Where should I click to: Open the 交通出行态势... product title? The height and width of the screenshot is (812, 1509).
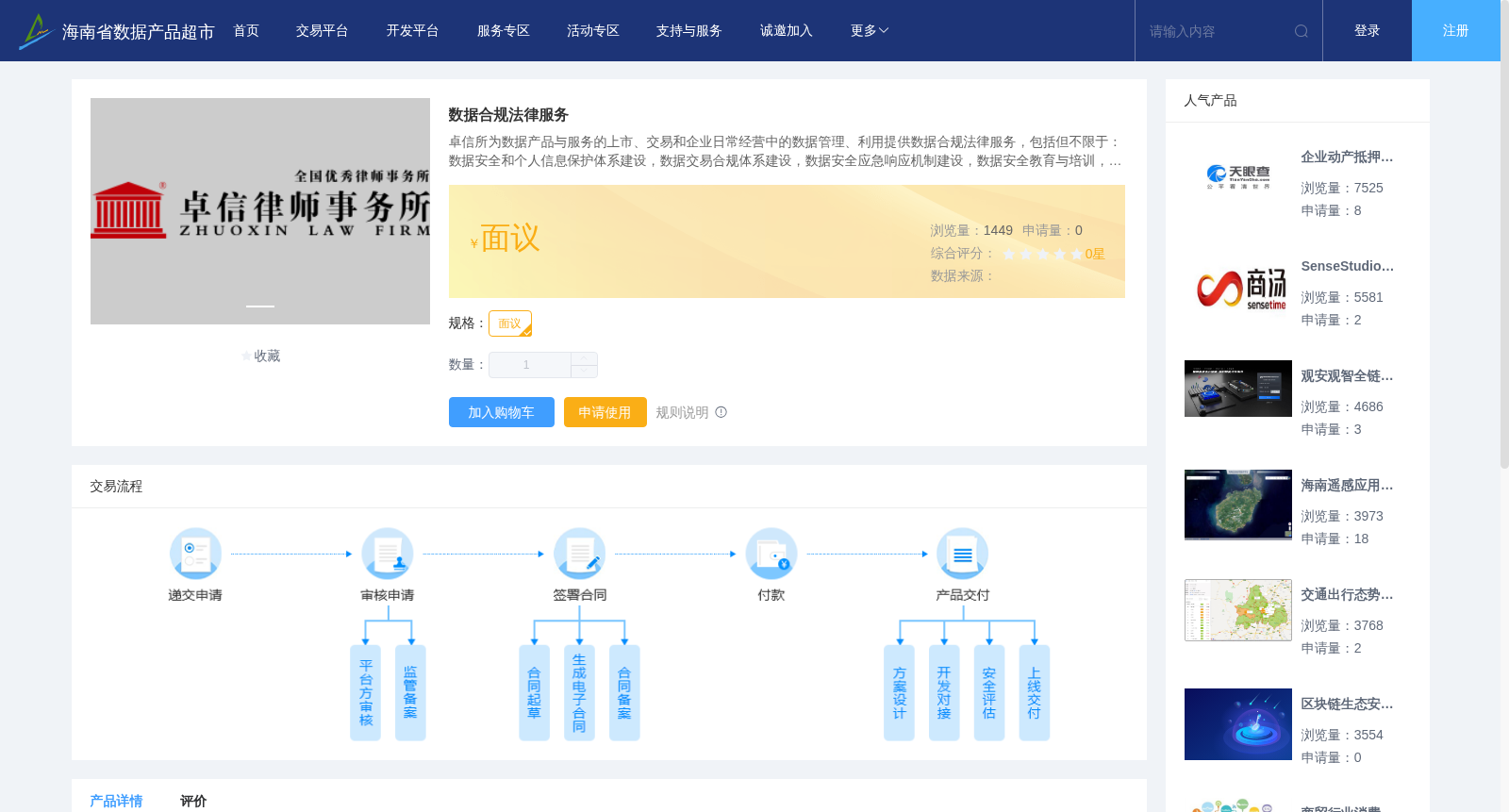point(1347,595)
